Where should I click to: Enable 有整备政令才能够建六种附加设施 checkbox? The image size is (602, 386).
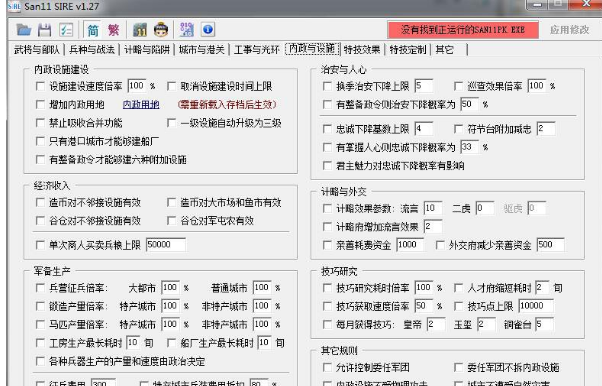pyautogui.click(x=40, y=159)
